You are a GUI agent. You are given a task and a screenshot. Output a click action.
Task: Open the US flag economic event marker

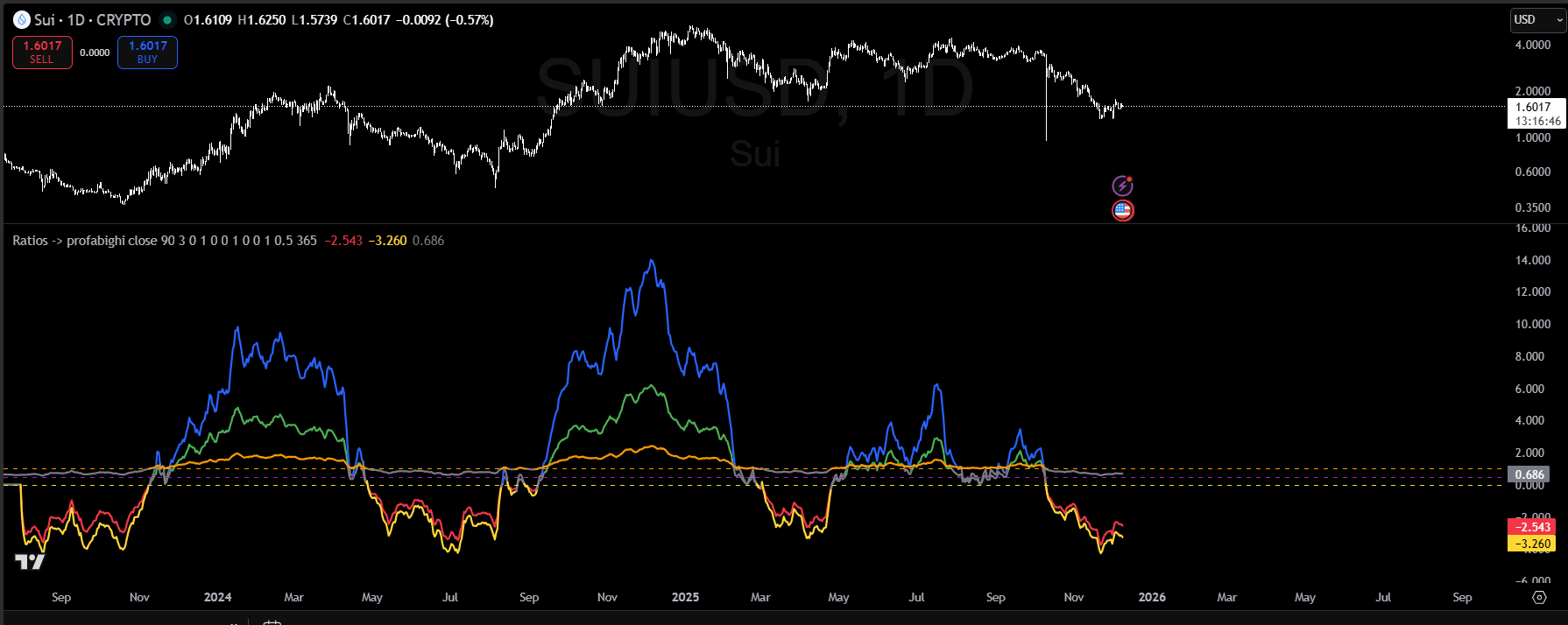click(1122, 210)
